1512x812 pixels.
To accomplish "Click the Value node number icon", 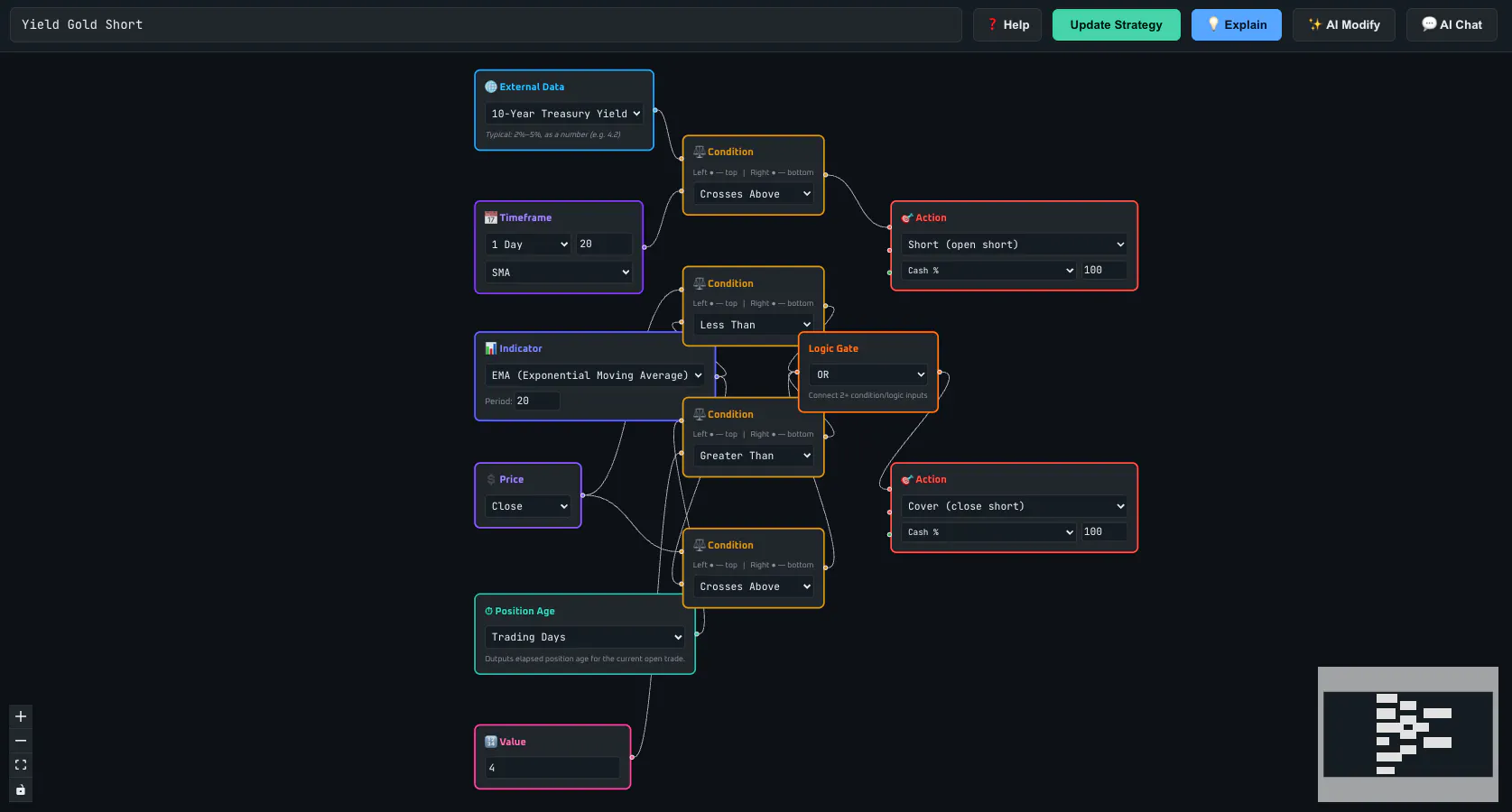I will pyautogui.click(x=491, y=742).
